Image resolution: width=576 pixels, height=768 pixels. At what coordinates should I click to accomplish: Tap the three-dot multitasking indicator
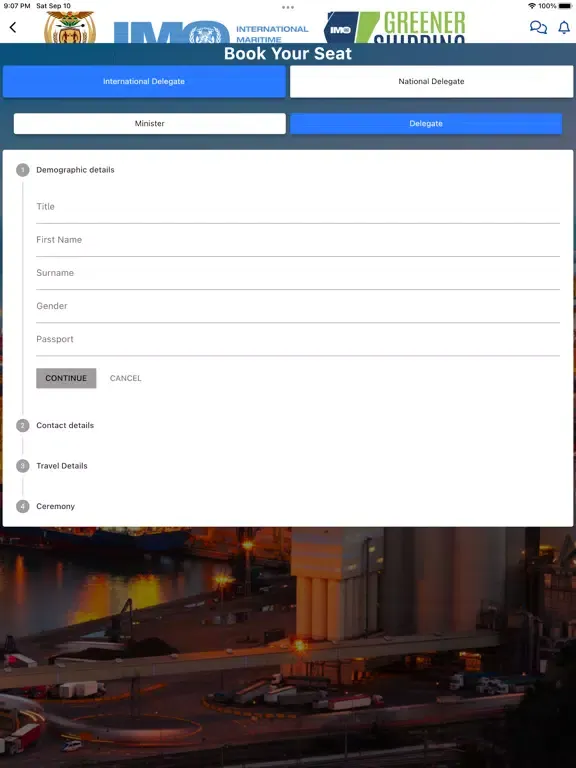coord(288,7)
